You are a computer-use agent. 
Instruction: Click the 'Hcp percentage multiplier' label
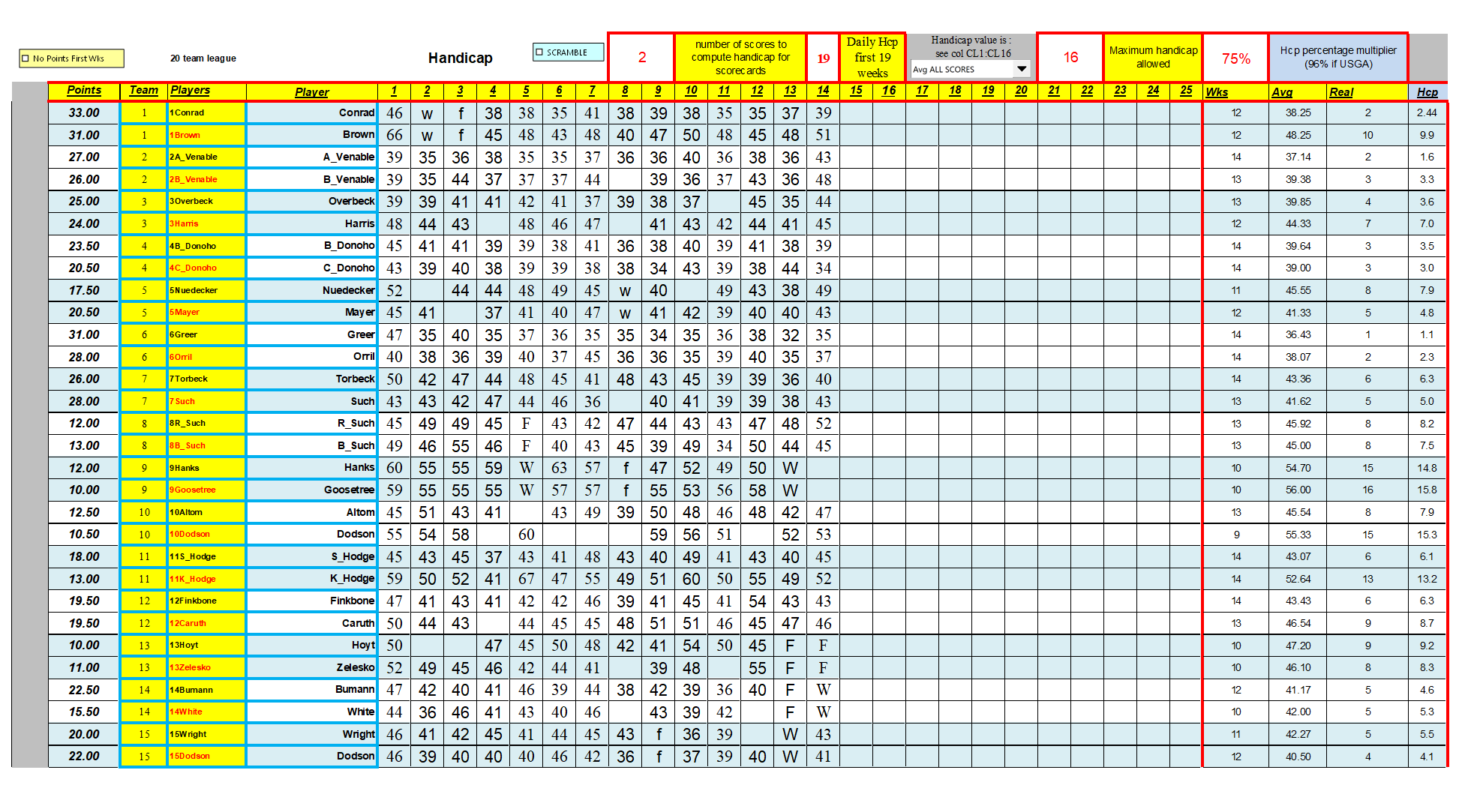coord(1338,57)
